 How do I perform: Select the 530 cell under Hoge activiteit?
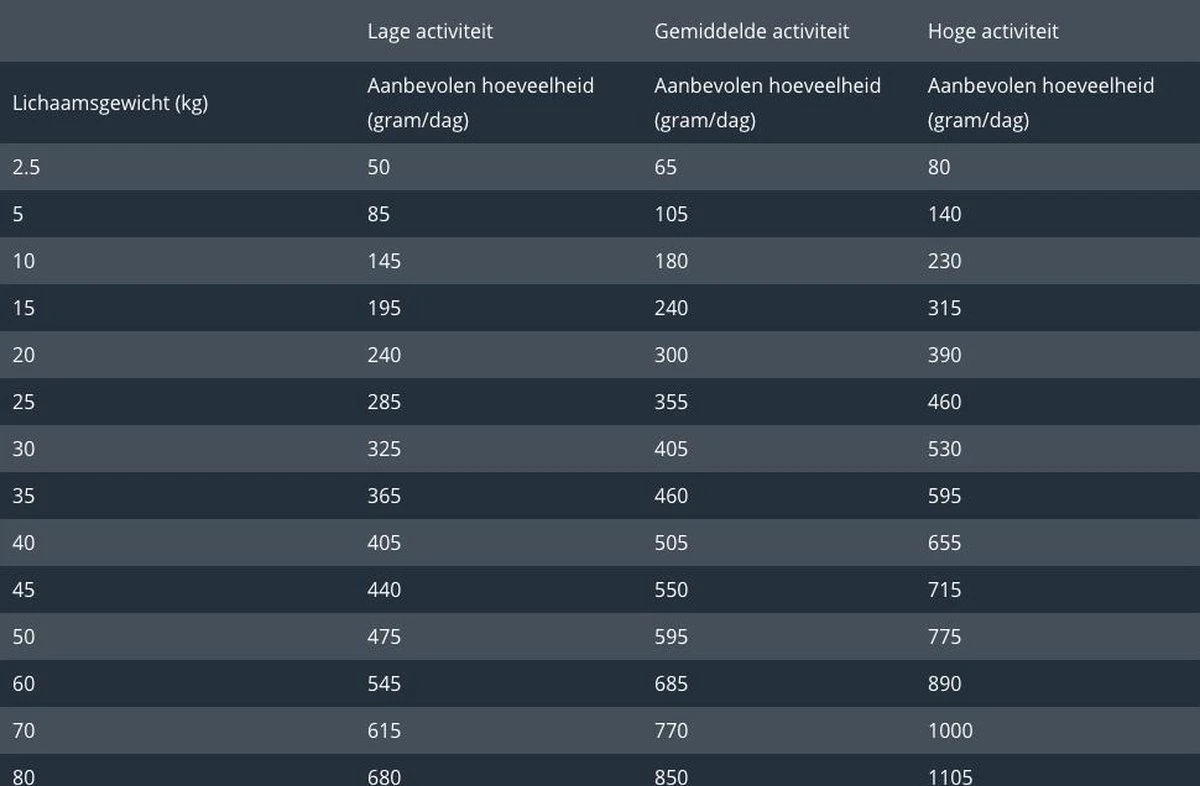click(944, 449)
